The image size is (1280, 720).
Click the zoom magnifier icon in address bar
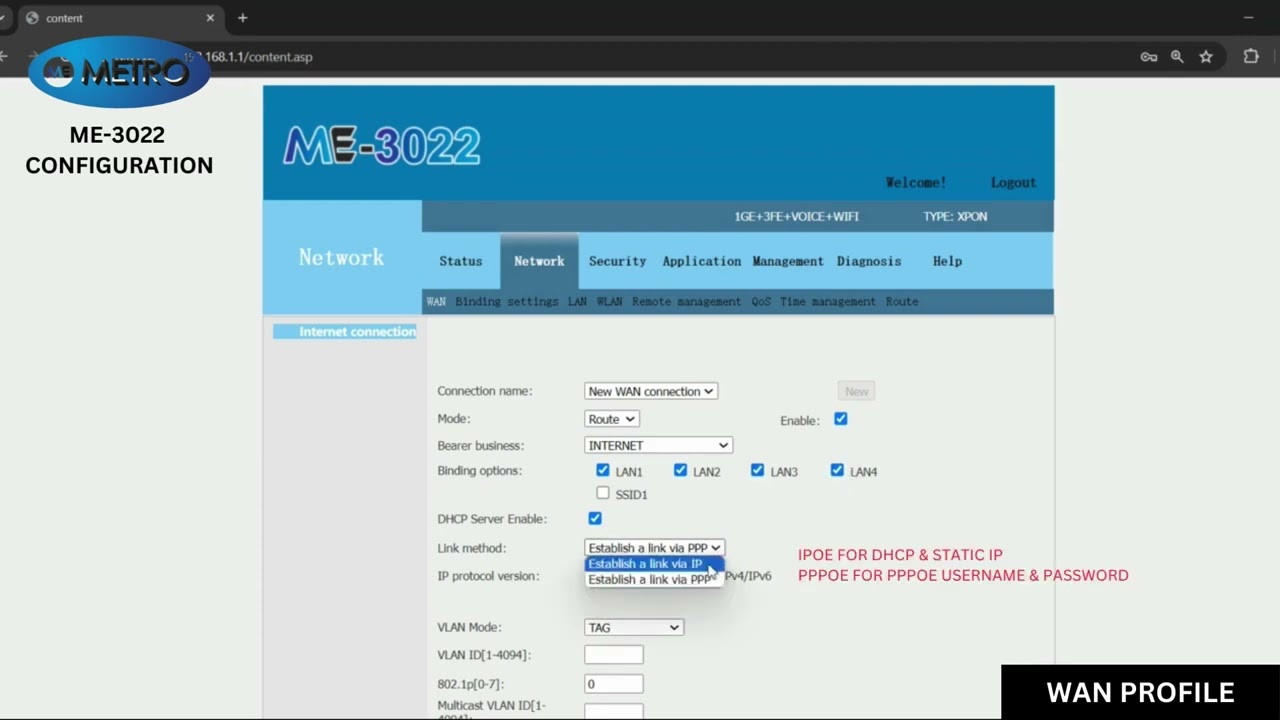tap(1177, 57)
